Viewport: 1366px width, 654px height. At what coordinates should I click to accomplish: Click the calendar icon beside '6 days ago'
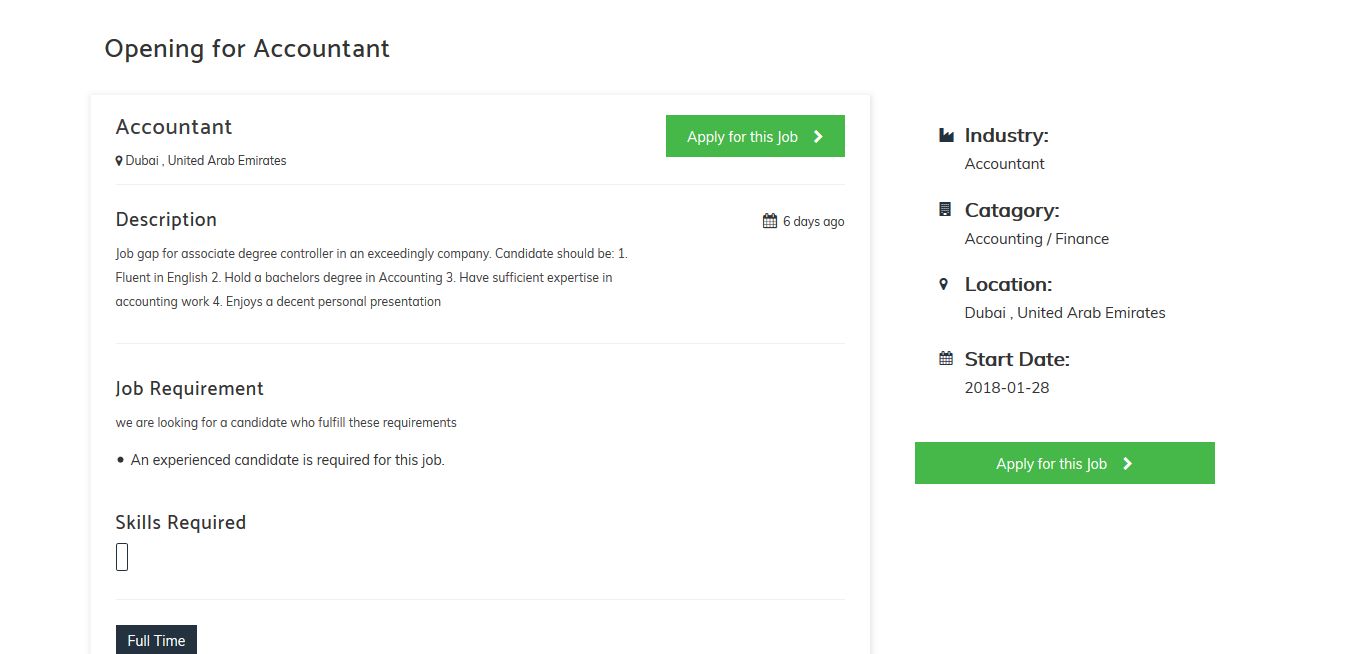point(770,221)
